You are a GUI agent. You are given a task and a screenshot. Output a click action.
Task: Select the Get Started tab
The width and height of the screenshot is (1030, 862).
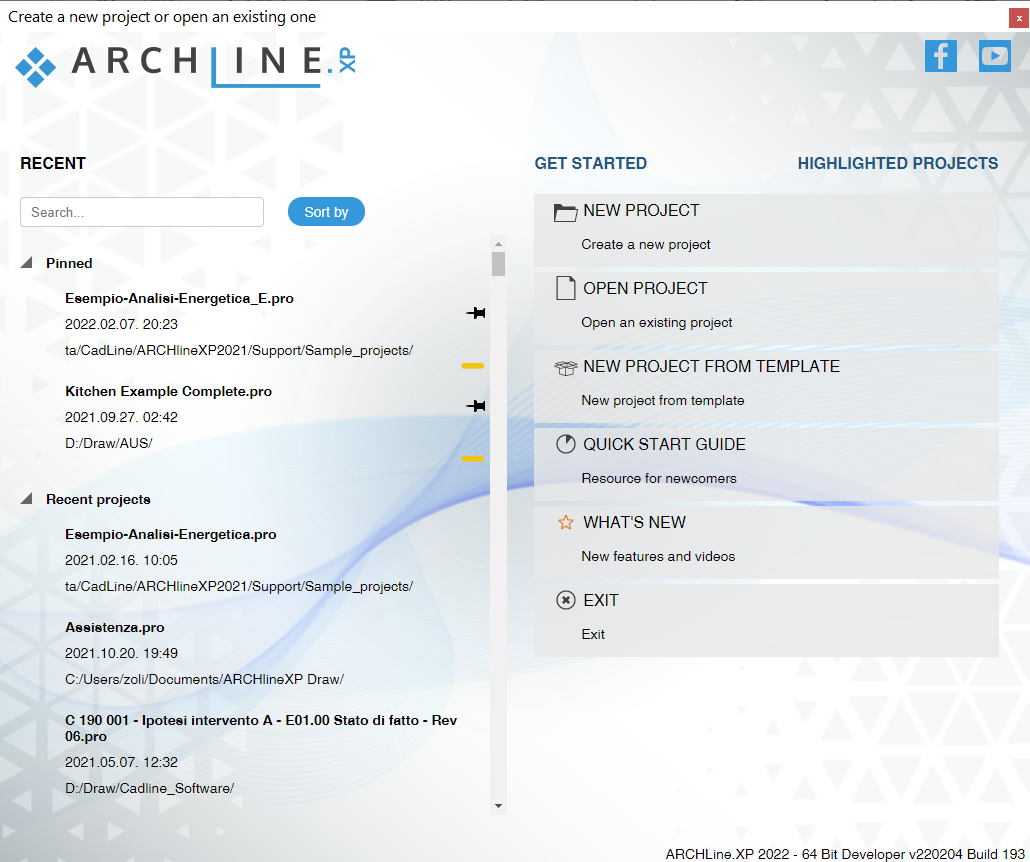(x=590, y=163)
